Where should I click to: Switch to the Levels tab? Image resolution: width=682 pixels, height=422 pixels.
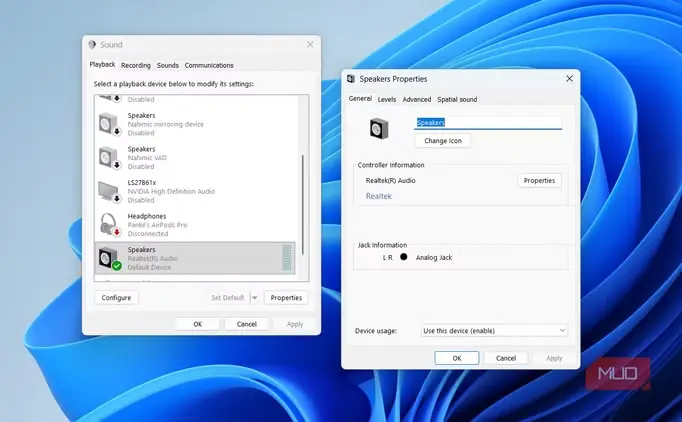pos(387,99)
